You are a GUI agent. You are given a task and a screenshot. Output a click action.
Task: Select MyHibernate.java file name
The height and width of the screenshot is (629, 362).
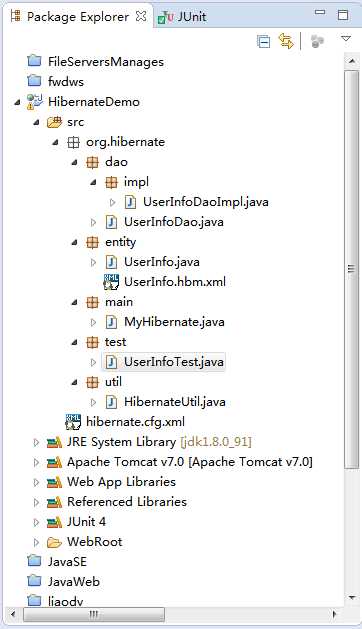[x=174, y=322]
